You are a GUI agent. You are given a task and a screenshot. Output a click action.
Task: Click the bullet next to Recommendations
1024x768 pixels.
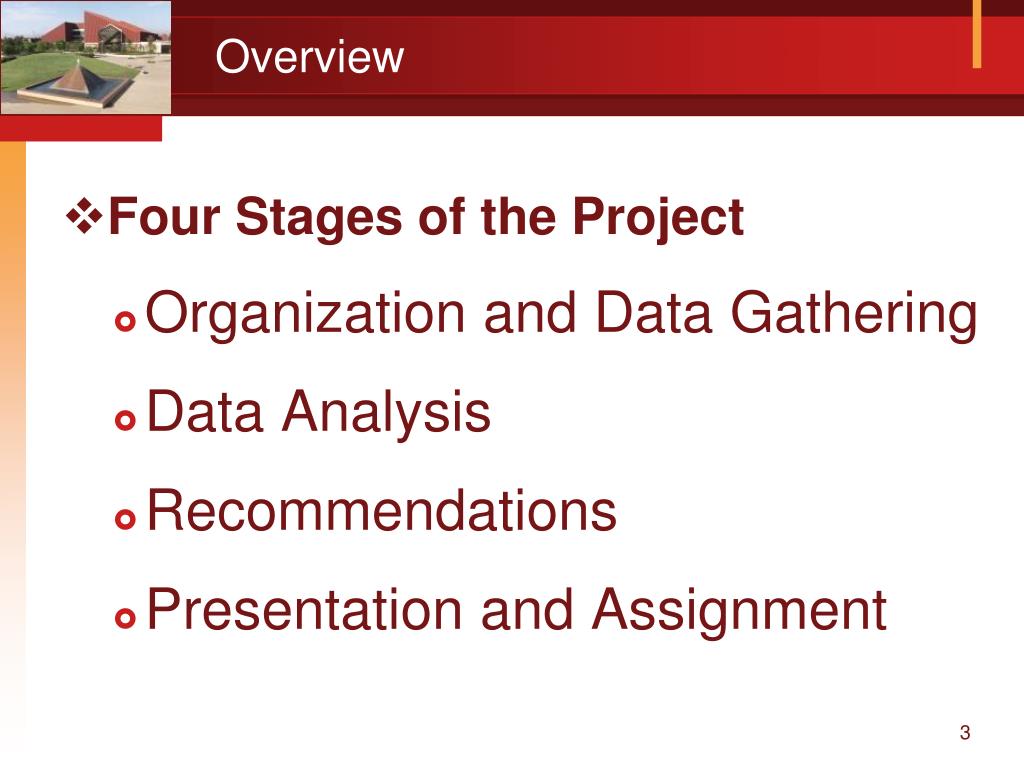click(125, 519)
